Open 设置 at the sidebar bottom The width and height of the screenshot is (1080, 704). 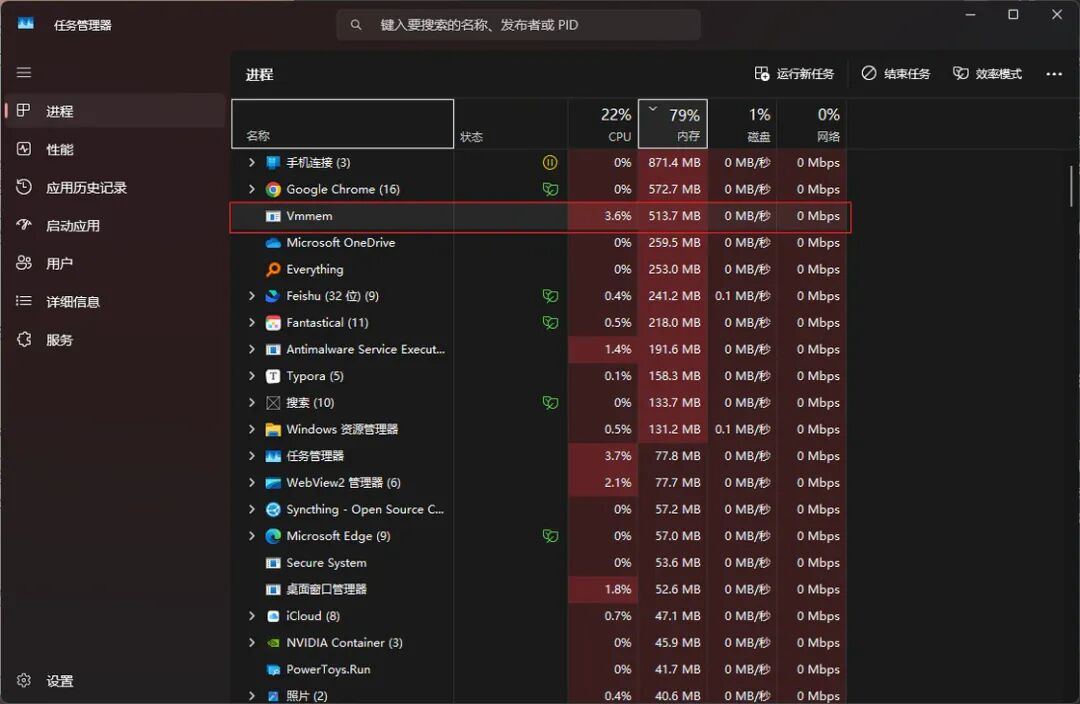pyautogui.click(x=114, y=681)
